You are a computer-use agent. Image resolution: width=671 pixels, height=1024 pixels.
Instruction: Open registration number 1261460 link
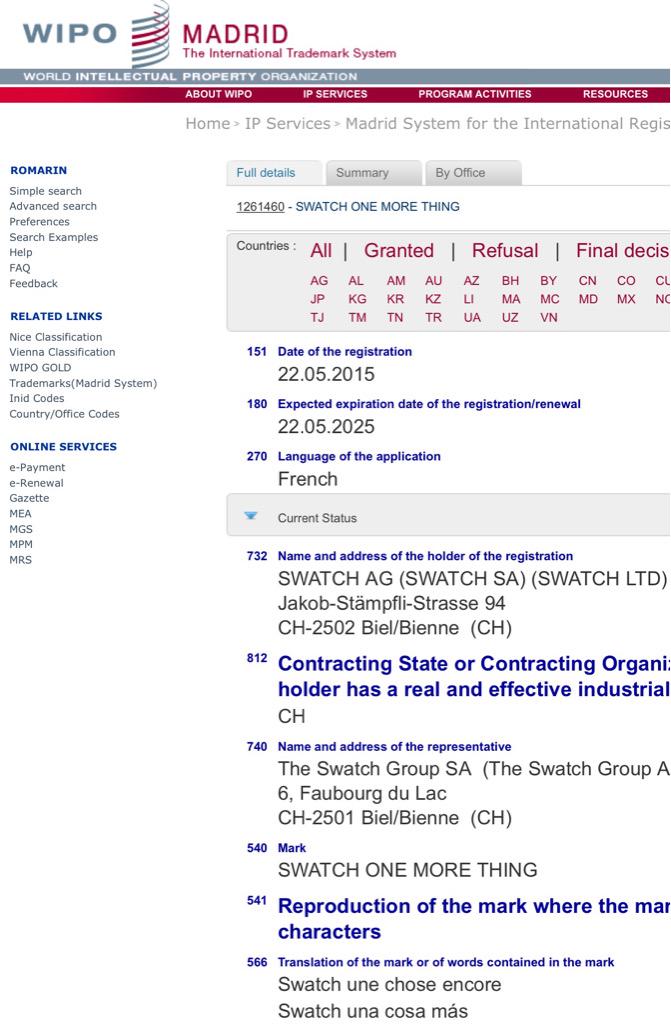tap(260, 207)
